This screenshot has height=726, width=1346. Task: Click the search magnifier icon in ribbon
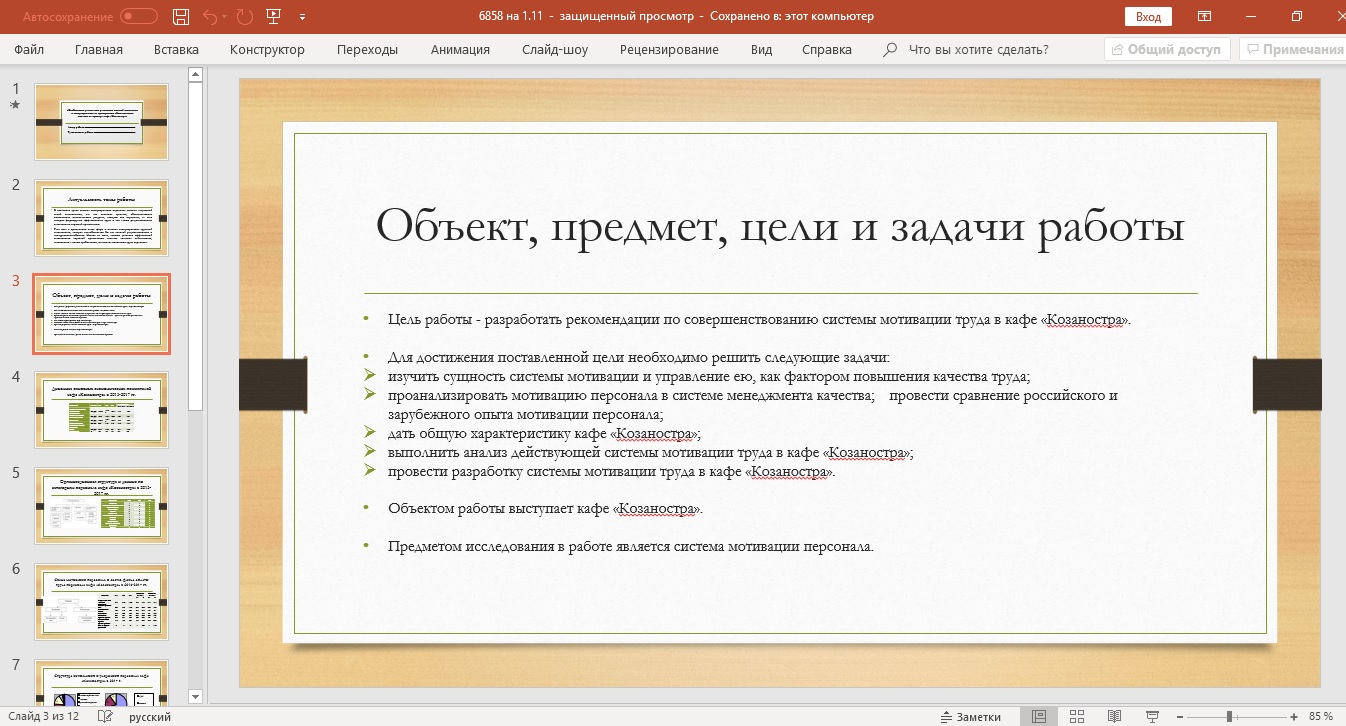click(890, 49)
